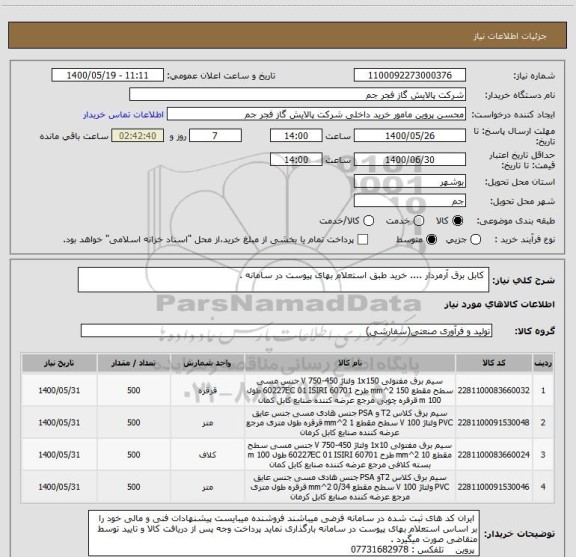Open the اطلاعات تماس خریدار link
Viewport: 576px width, 557px height.
[x=123, y=115]
